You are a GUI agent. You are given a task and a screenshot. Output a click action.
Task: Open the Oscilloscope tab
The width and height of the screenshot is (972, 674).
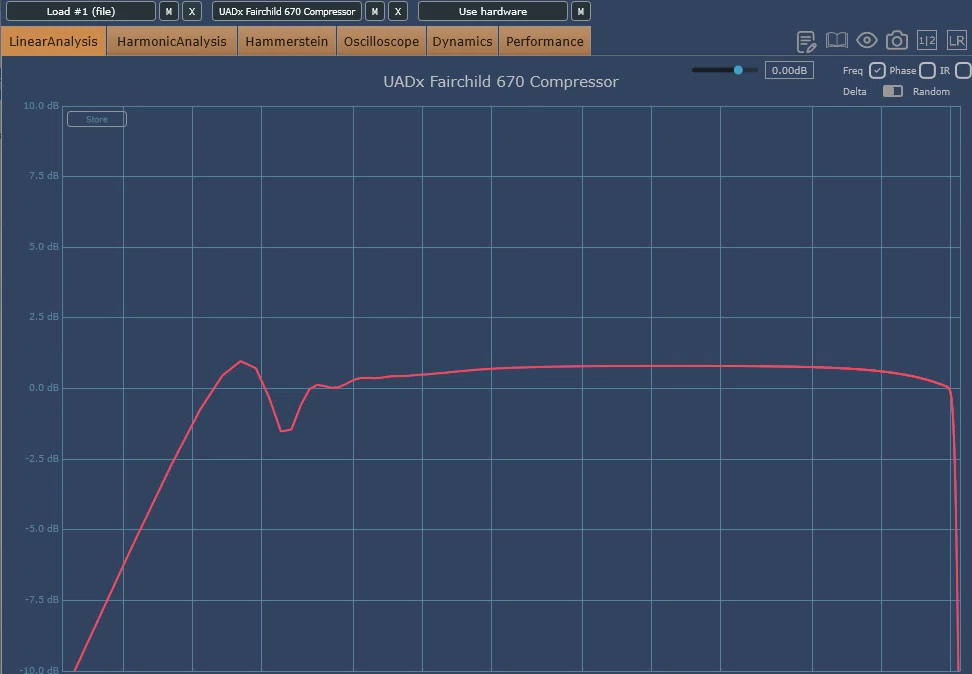tap(381, 42)
